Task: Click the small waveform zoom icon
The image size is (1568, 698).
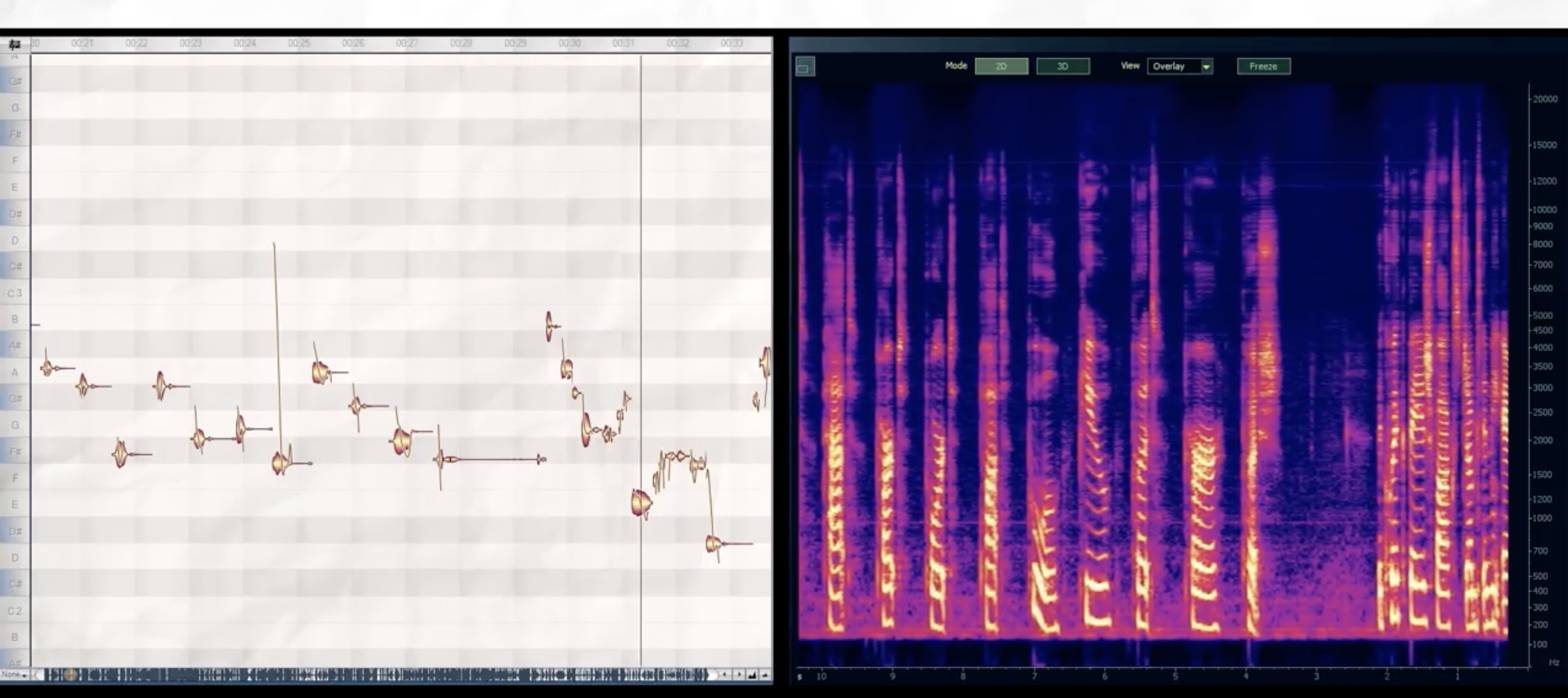Action: pos(765,675)
